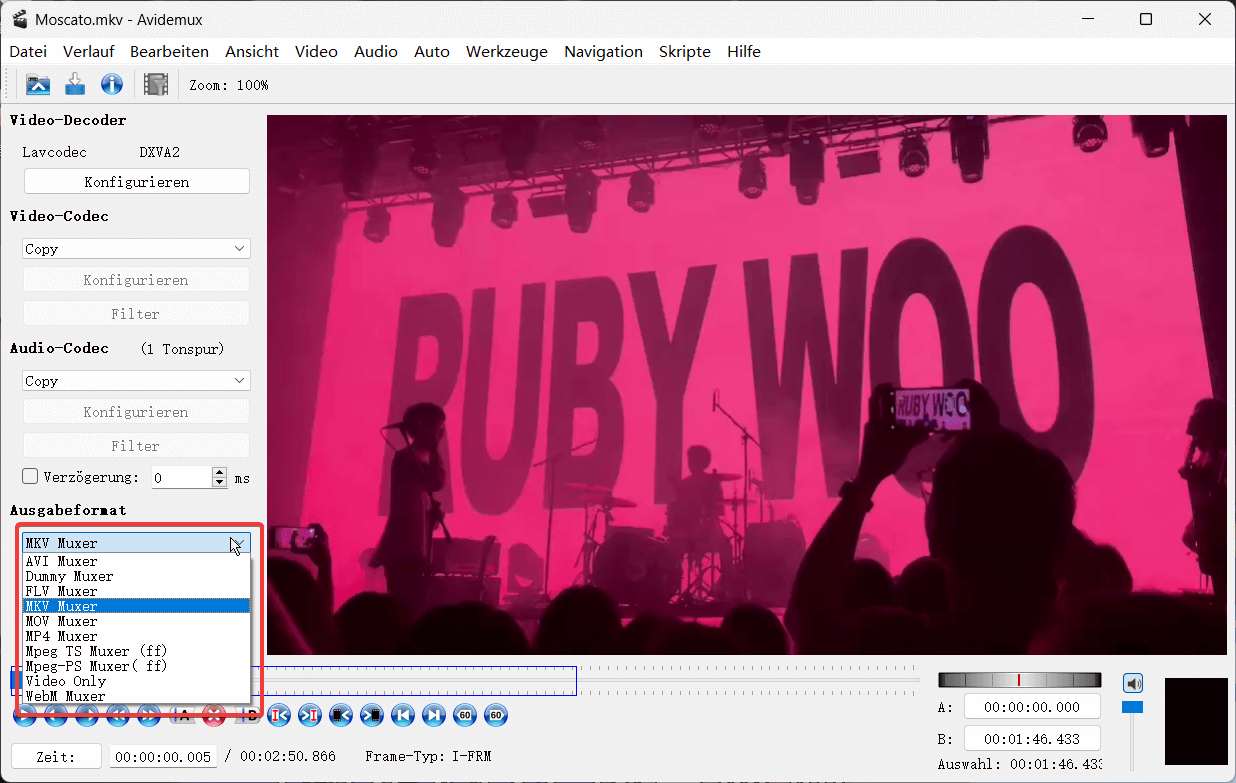Open the Datei menu
This screenshot has height=783, width=1236.
pos(28,51)
